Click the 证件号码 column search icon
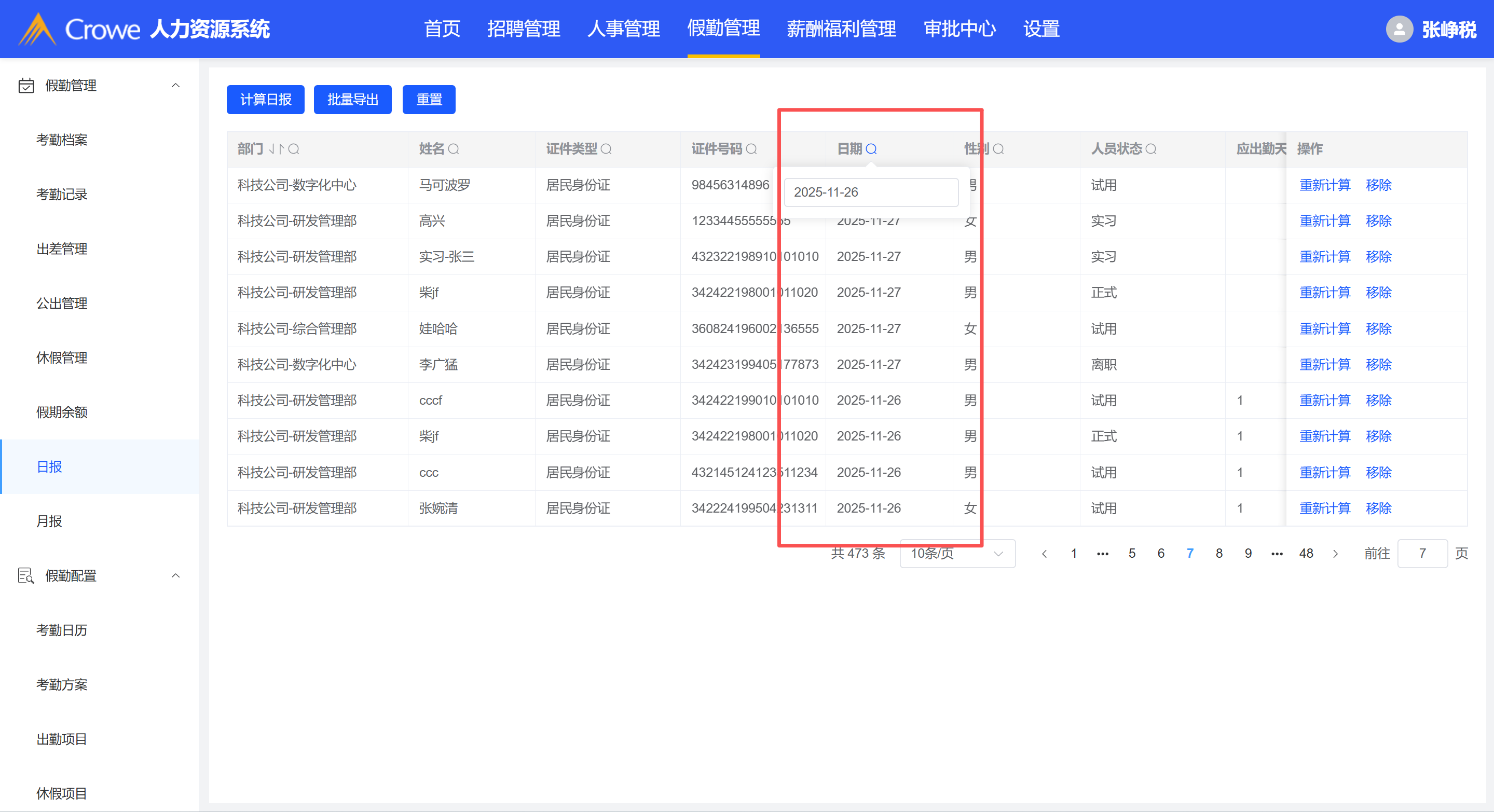 751,149
